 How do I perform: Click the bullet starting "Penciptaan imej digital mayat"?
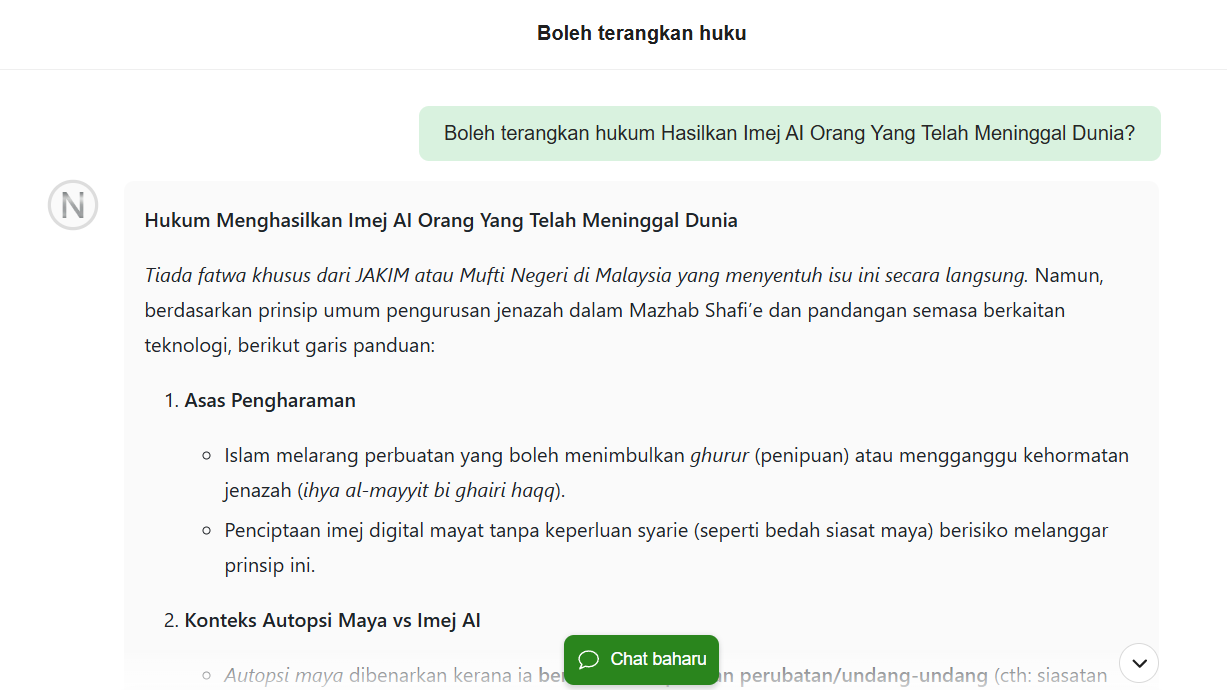666,548
